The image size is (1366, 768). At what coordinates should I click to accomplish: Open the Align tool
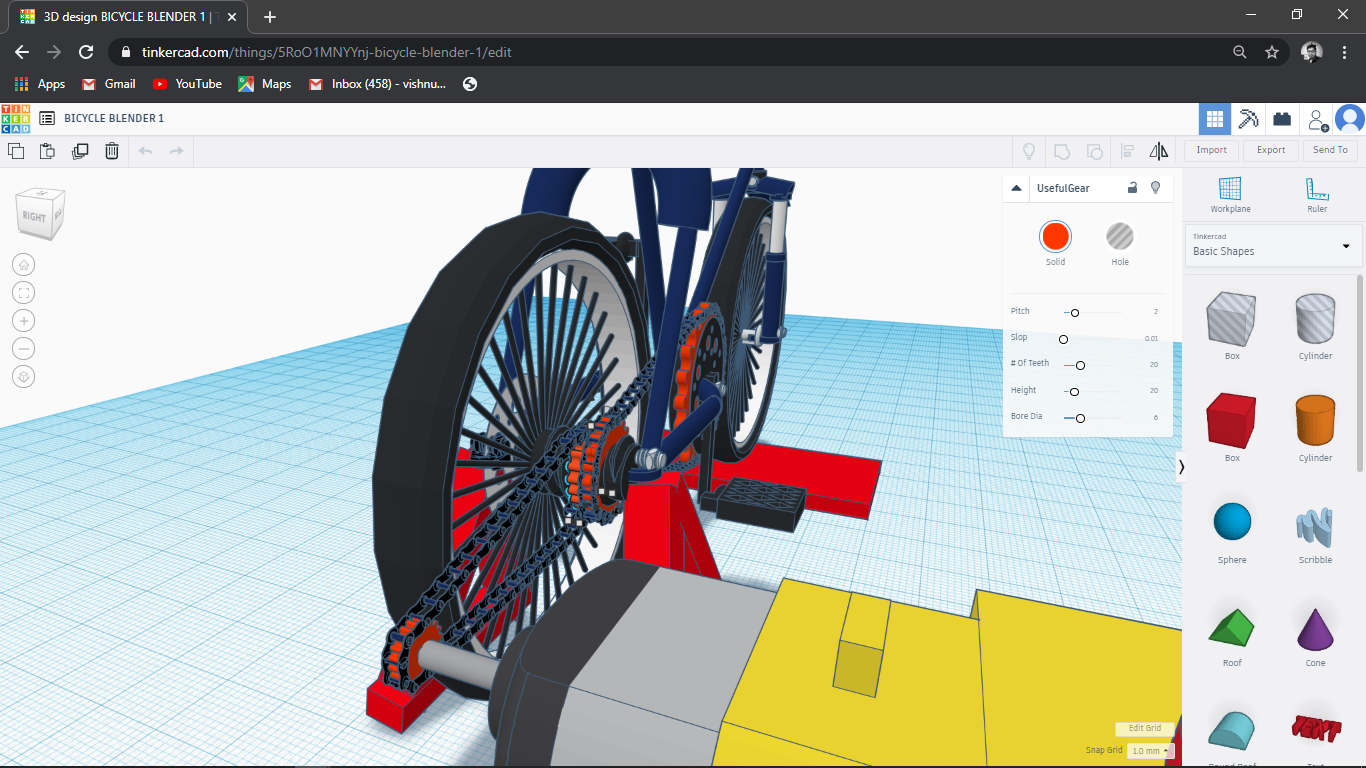pos(1127,151)
